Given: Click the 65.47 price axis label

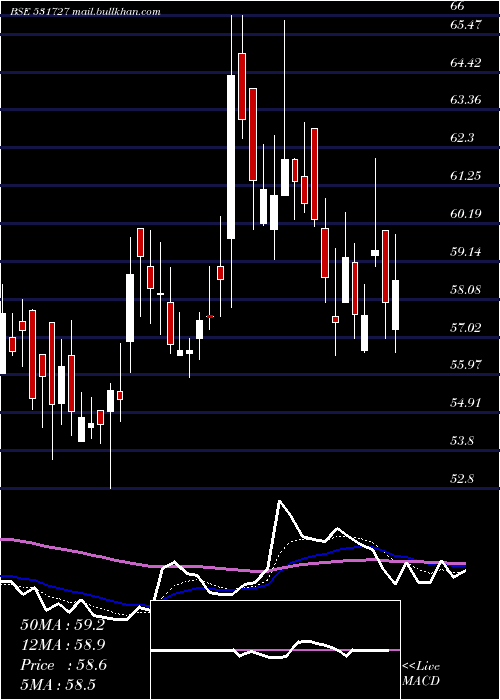Looking at the screenshot, I should point(466,25).
